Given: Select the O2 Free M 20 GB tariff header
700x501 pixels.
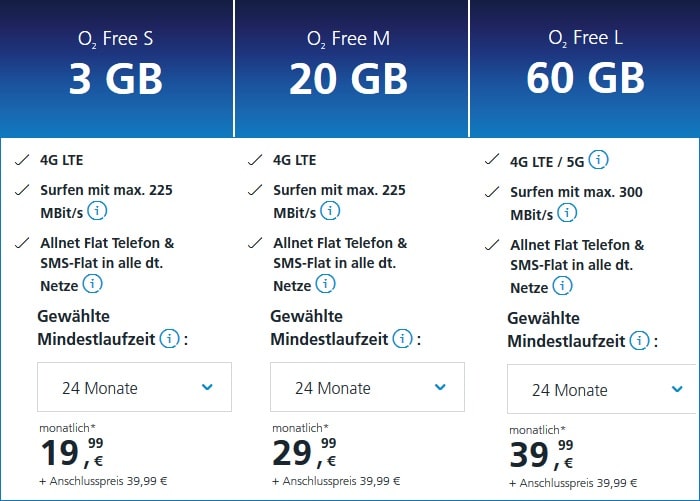Looking at the screenshot, I should tap(351, 68).
